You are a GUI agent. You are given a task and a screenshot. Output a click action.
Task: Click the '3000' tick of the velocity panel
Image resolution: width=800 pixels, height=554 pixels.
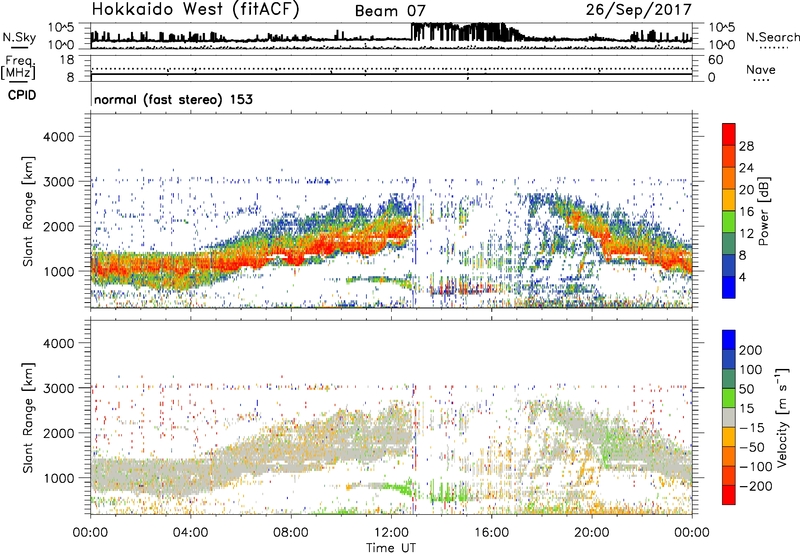point(58,388)
